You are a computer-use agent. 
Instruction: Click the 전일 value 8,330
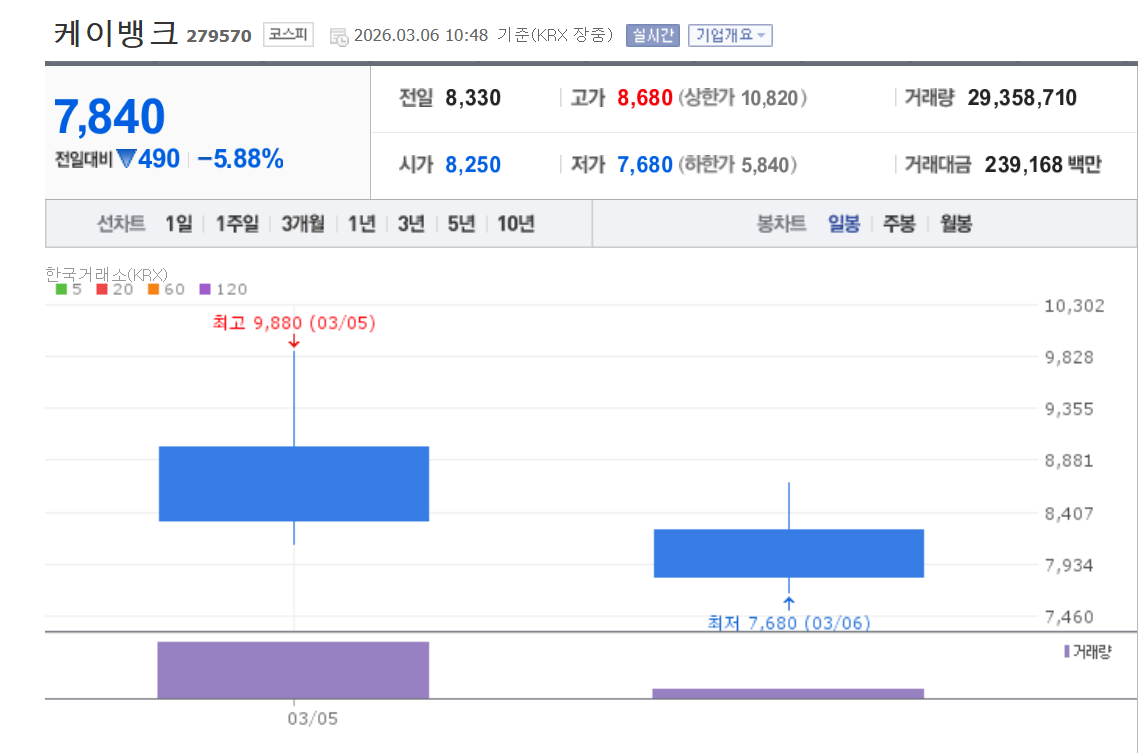pyautogui.click(x=473, y=98)
